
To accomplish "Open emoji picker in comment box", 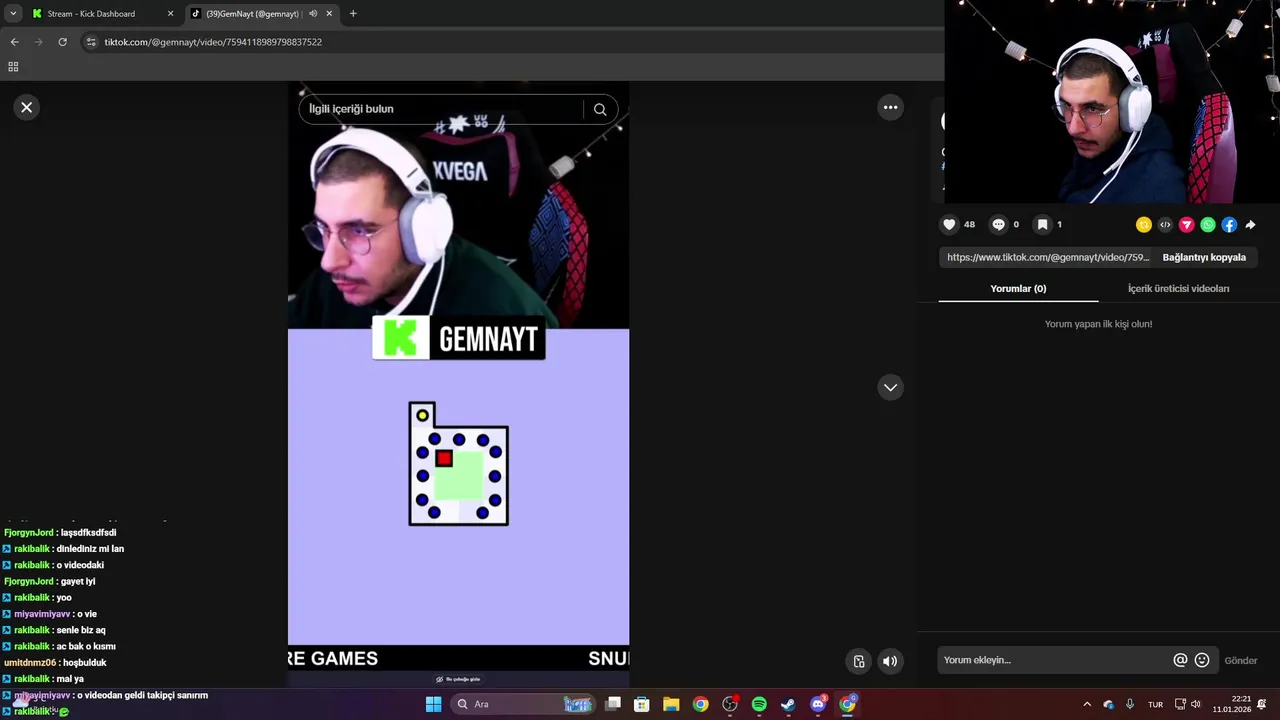I will [1202, 660].
